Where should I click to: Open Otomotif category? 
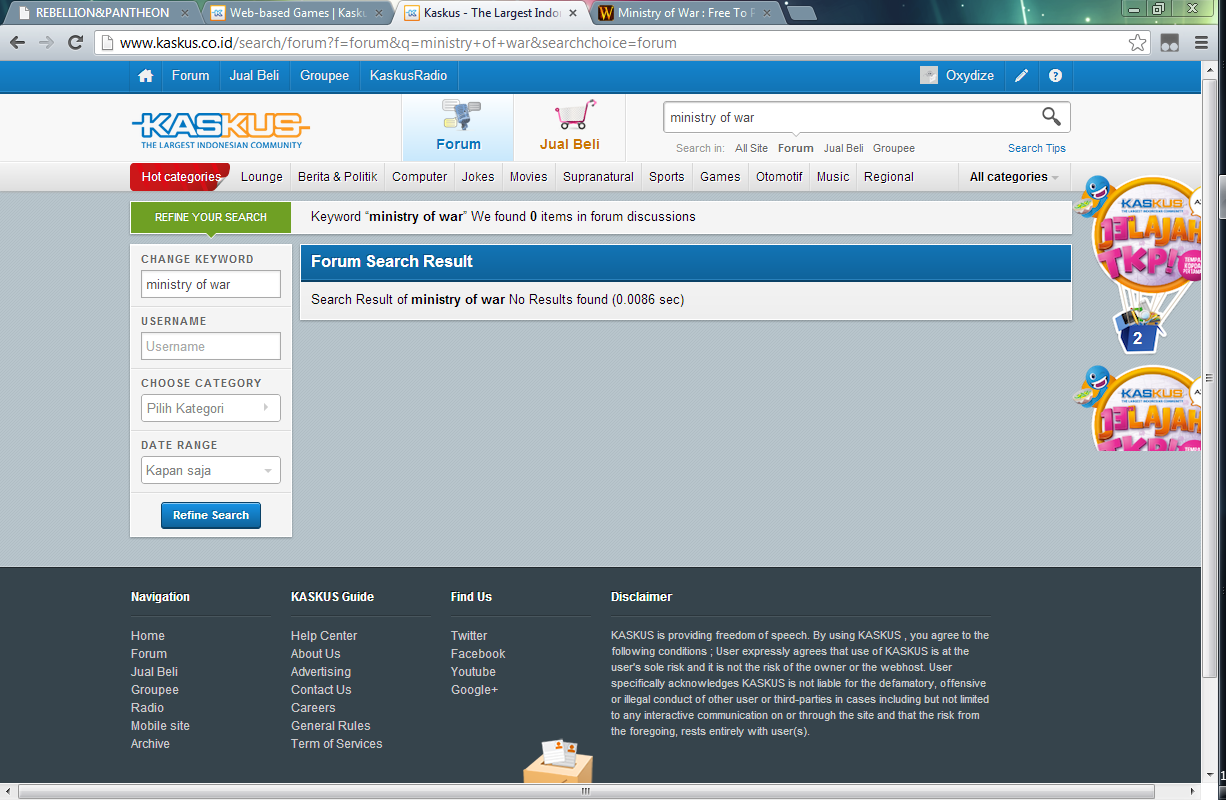779,177
